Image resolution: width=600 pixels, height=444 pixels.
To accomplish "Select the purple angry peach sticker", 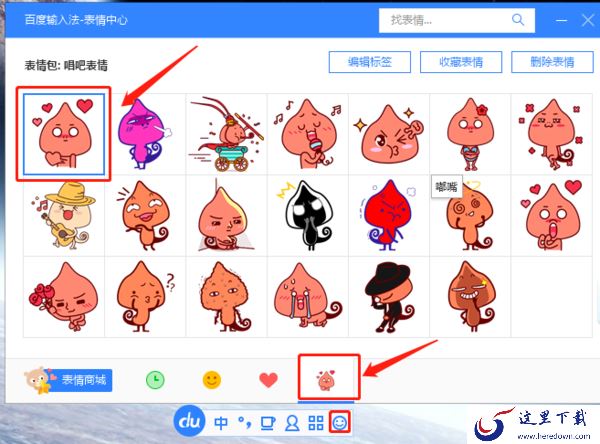I will (145, 134).
